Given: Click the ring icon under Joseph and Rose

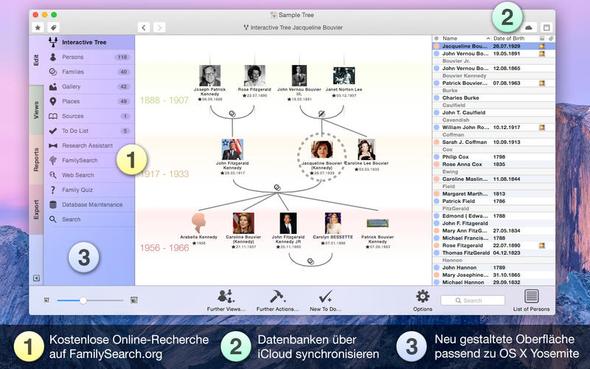Looking at the screenshot, I should [x=232, y=114].
